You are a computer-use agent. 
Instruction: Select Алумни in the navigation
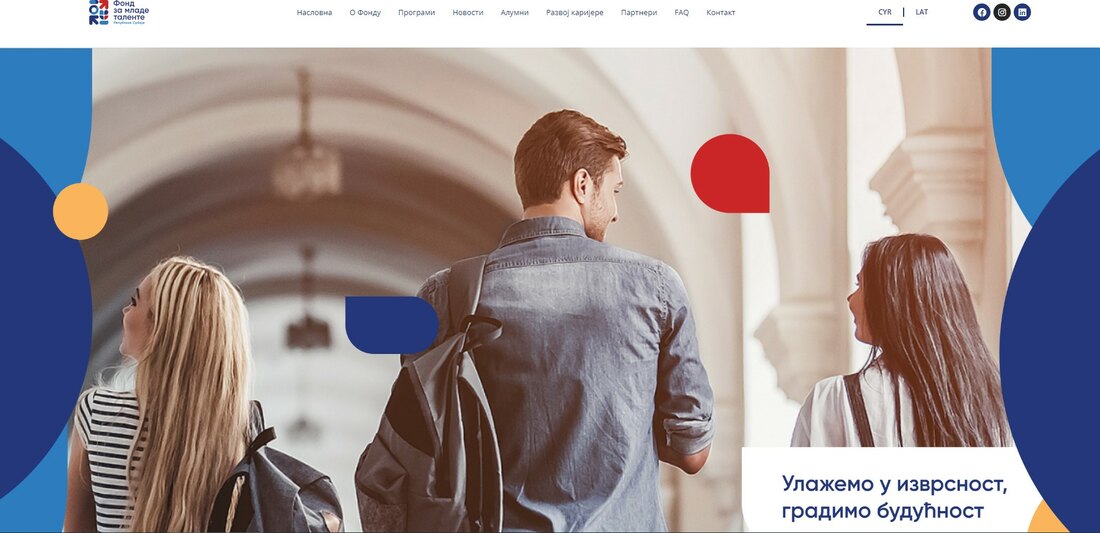tap(514, 13)
